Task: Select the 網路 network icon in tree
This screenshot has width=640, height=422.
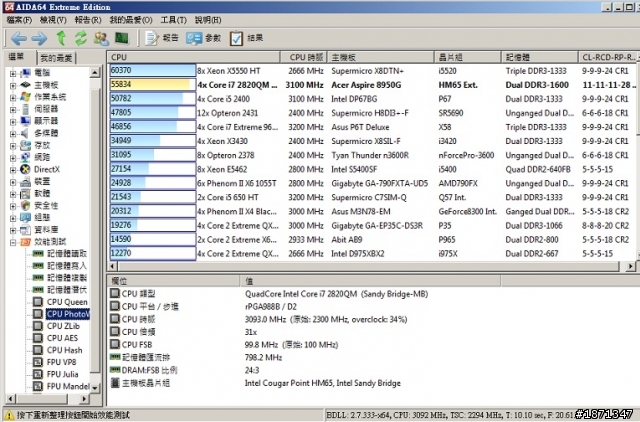Action: 25,157
